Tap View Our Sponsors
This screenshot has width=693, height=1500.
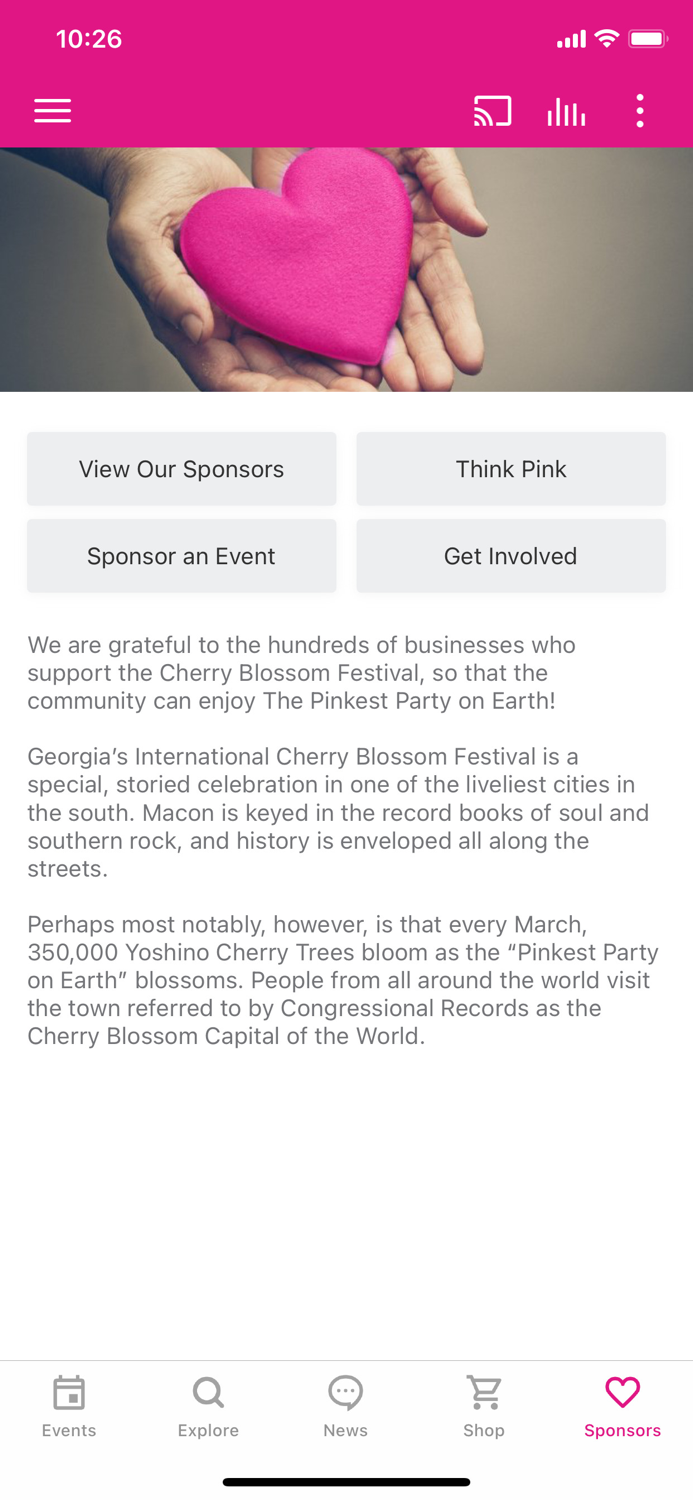[181, 468]
